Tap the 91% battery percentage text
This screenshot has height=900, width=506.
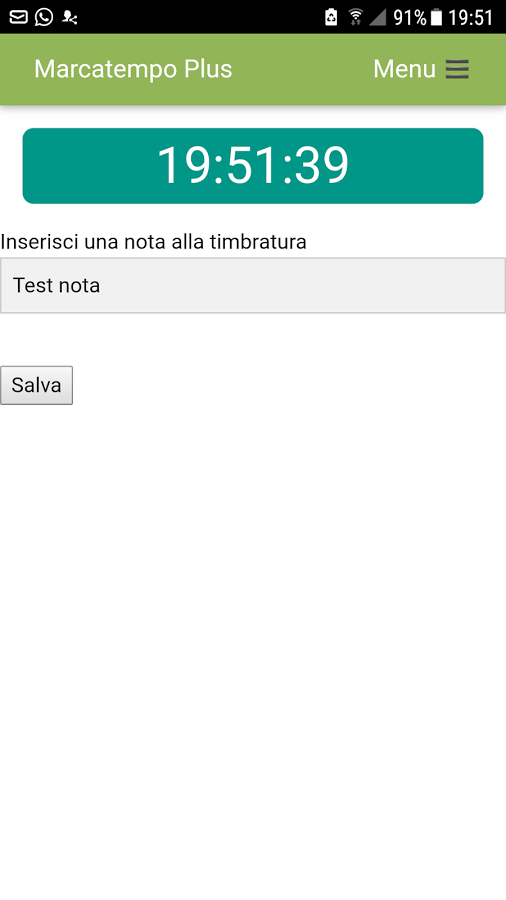coord(410,18)
